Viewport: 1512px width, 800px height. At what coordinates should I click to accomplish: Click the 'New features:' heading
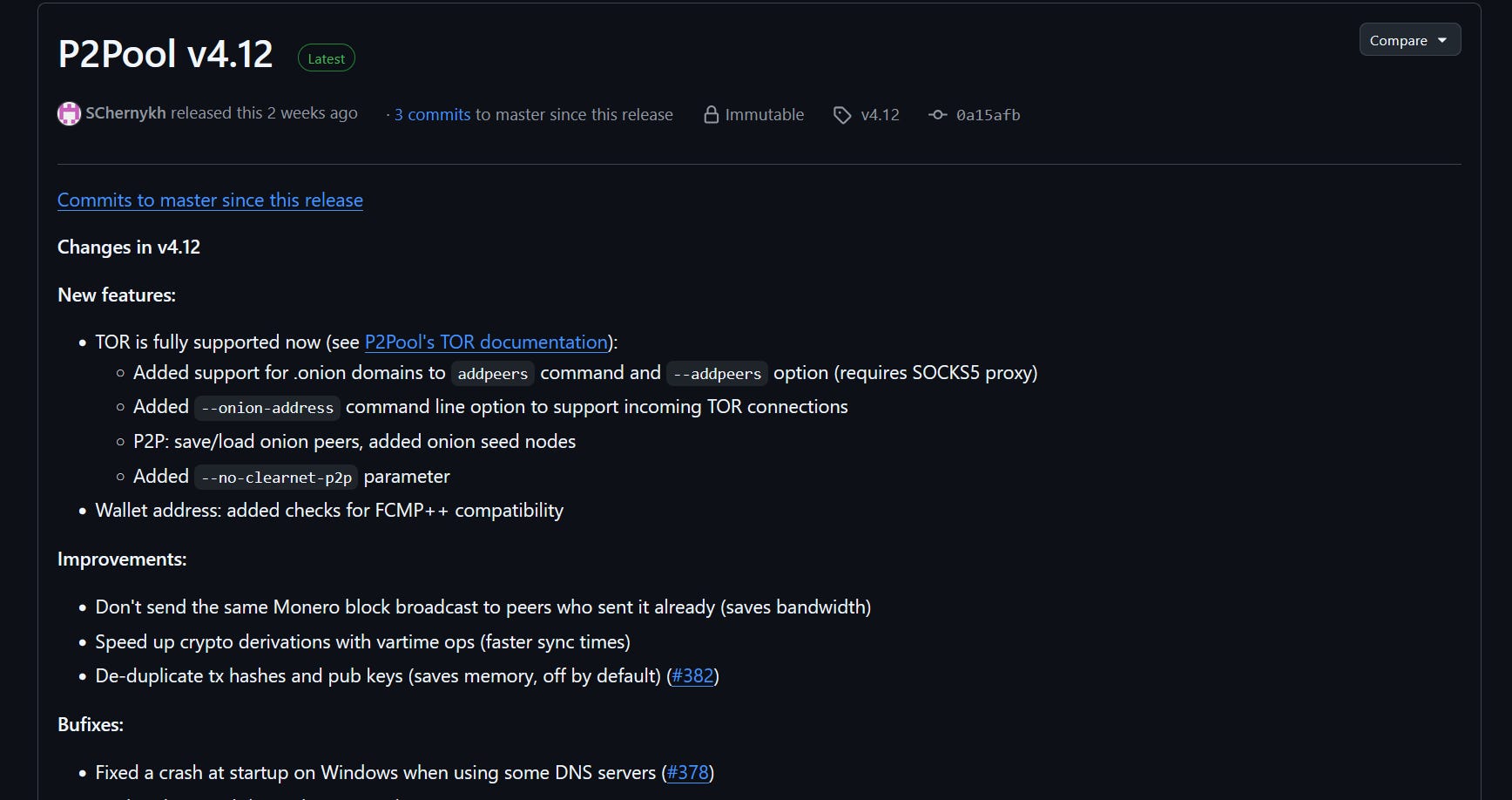click(x=117, y=295)
